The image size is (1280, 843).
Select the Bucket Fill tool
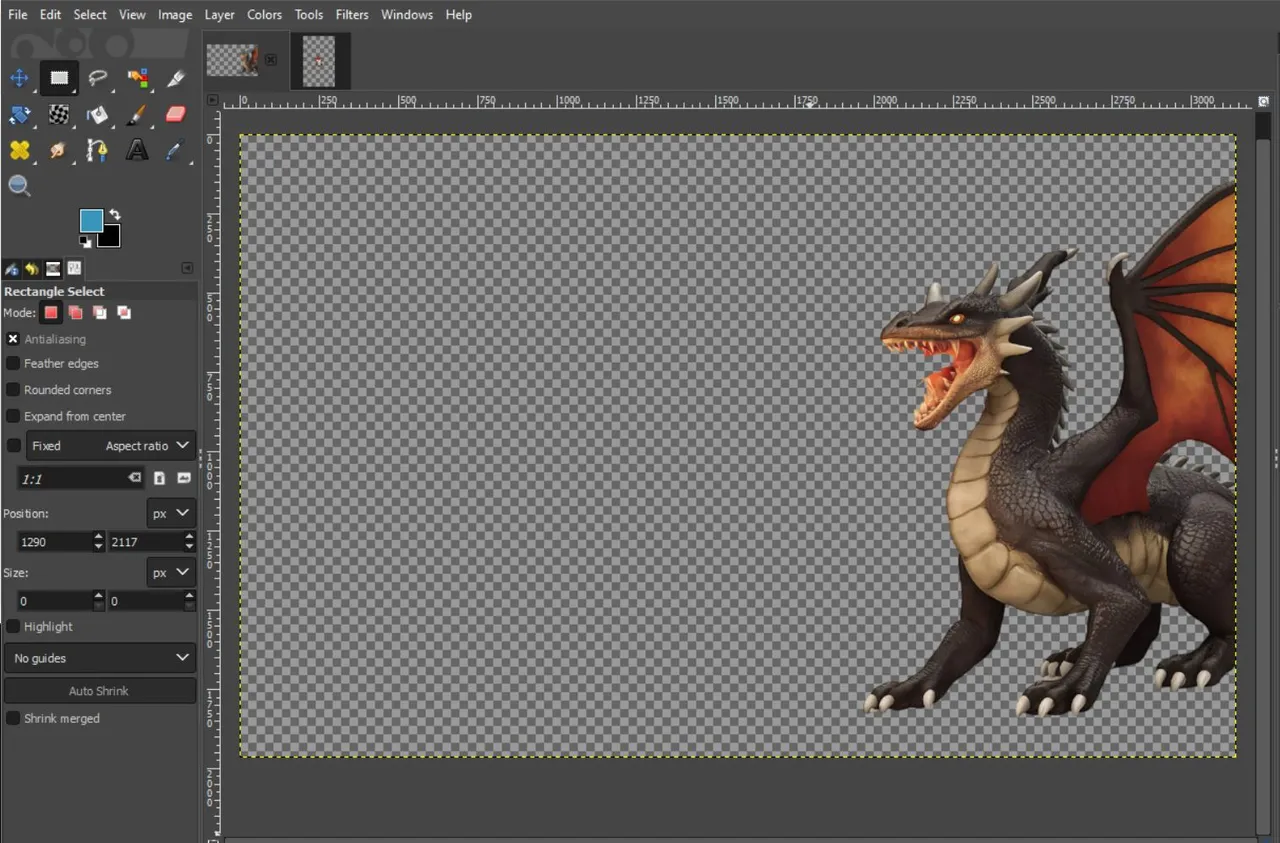tap(98, 115)
